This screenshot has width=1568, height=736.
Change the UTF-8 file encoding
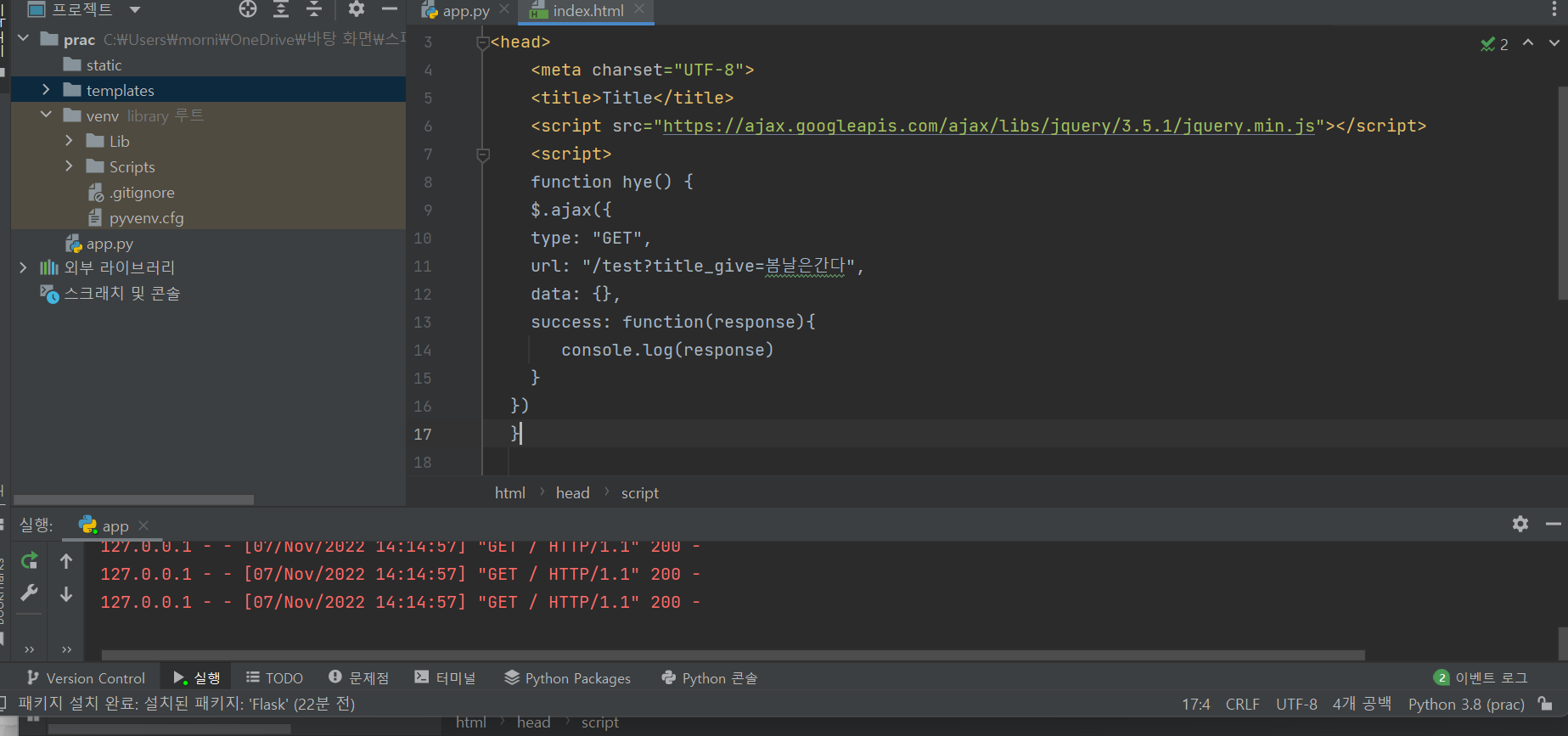point(1296,705)
